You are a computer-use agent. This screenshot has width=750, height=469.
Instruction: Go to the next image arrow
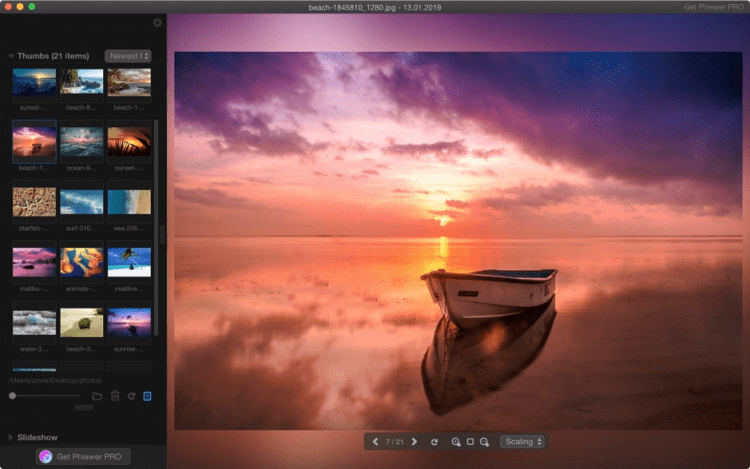click(414, 441)
